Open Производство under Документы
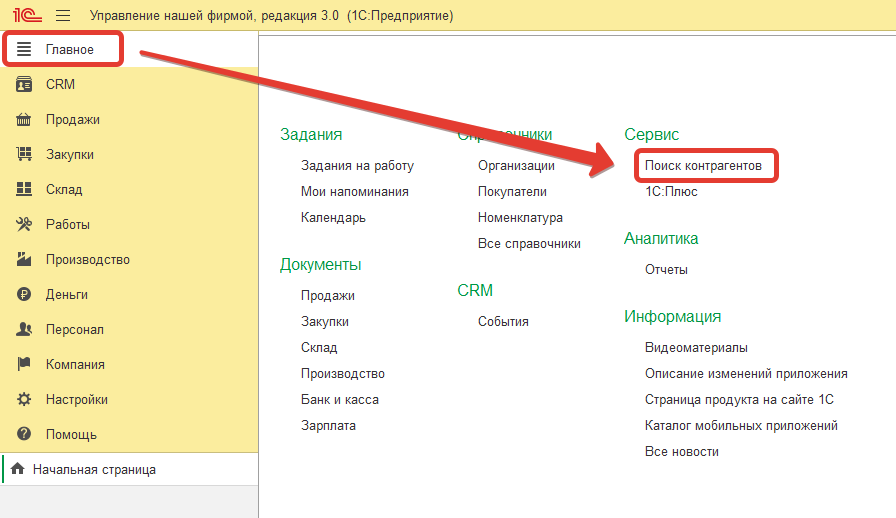Viewport: 896px width, 518px height. pos(342,374)
